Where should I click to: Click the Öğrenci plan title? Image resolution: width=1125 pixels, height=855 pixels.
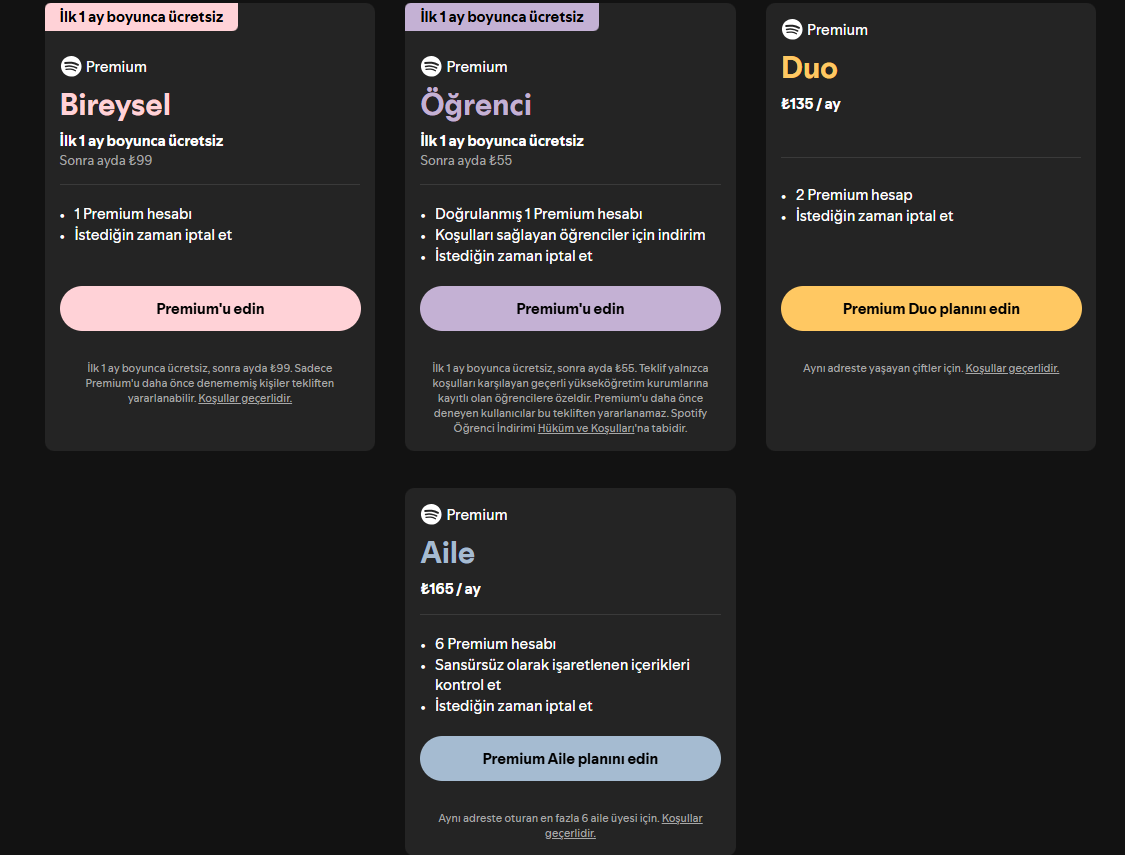click(476, 105)
